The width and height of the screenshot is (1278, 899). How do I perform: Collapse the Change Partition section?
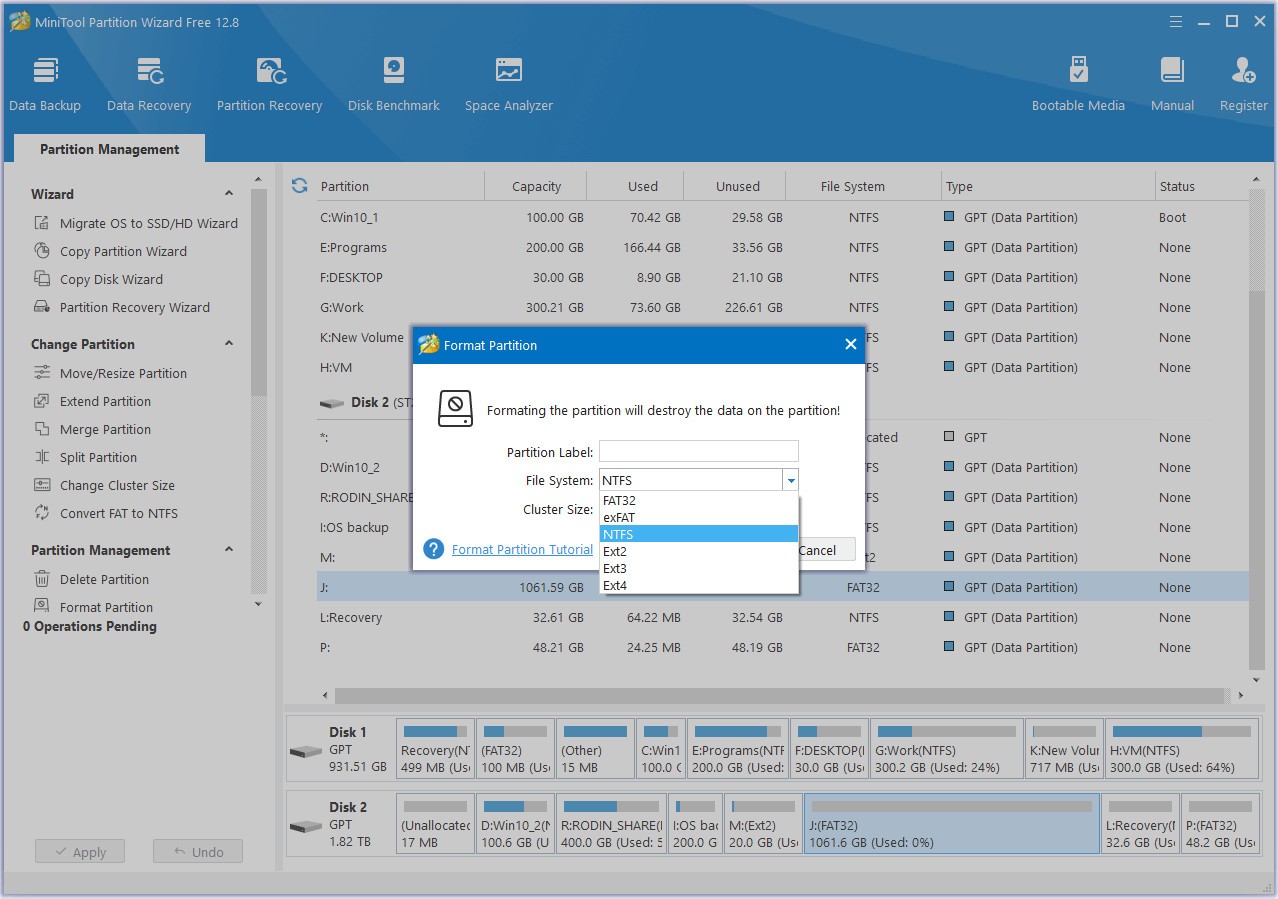click(229, 343)
